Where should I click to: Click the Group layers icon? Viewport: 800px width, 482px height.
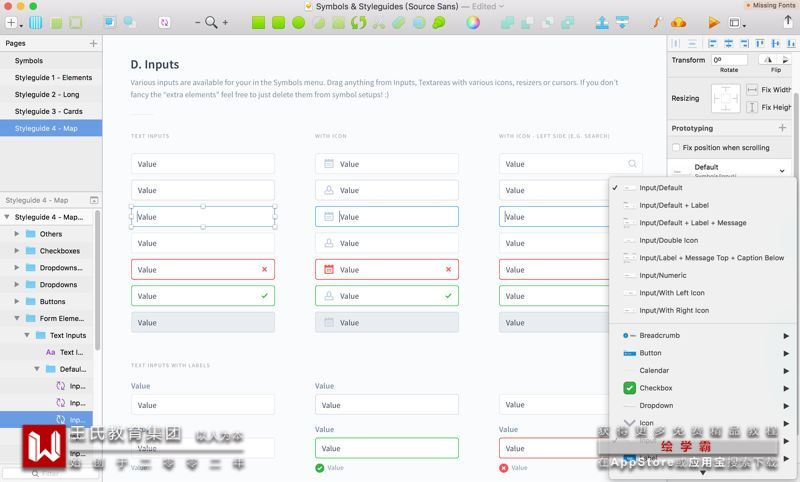pos(57,23)
